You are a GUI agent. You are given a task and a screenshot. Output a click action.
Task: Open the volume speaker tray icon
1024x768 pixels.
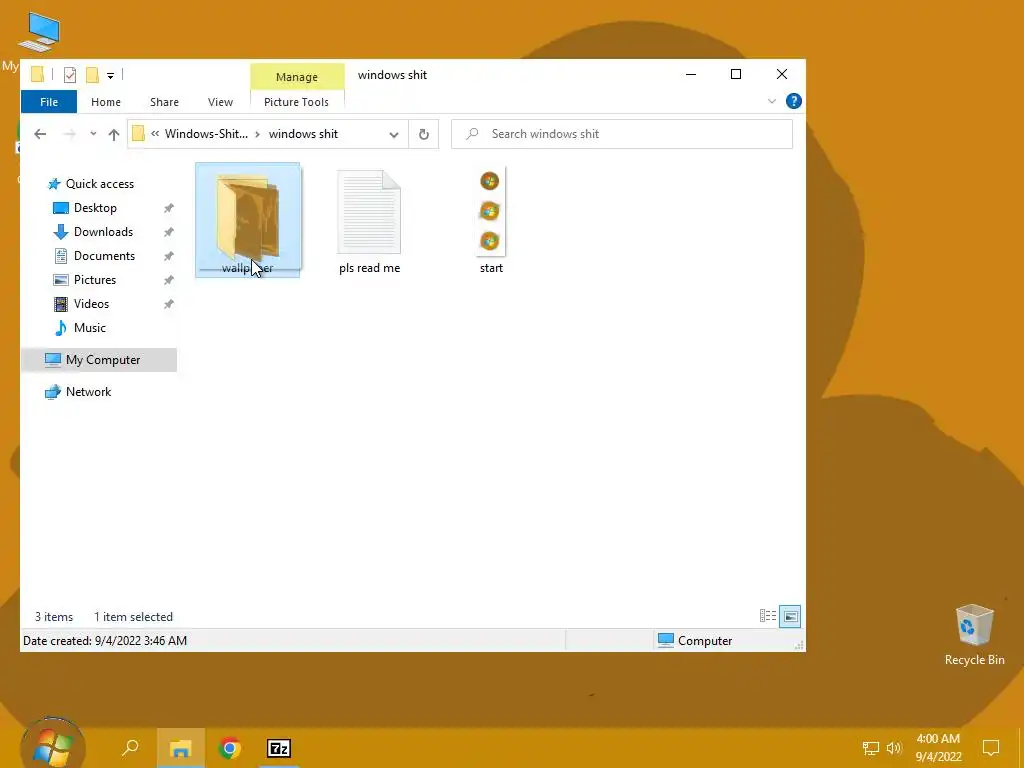pos(894,748)
